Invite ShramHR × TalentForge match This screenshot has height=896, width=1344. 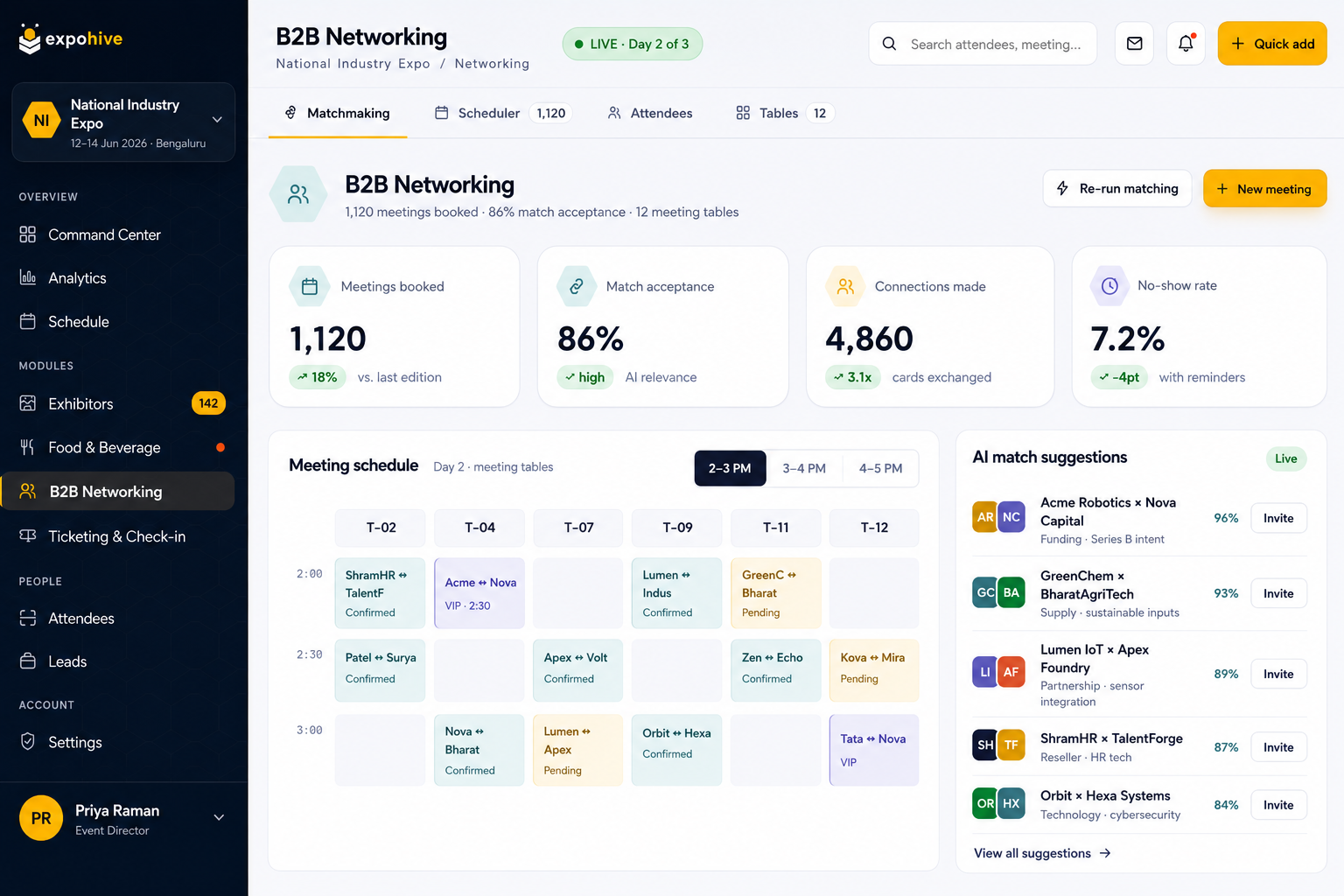[x=1278, y=747]
